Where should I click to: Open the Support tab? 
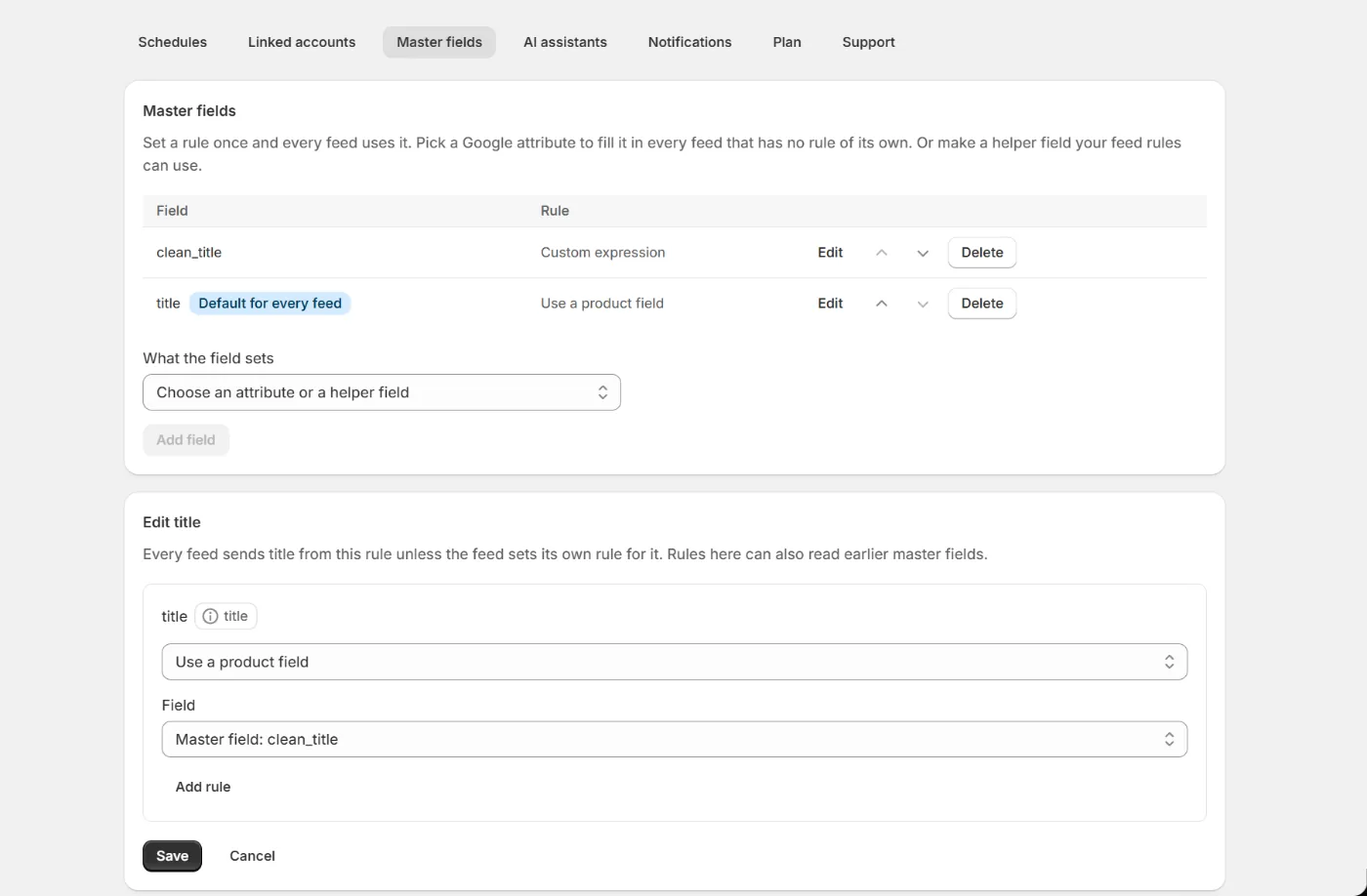pyautogui.click(x=868, y=42)
